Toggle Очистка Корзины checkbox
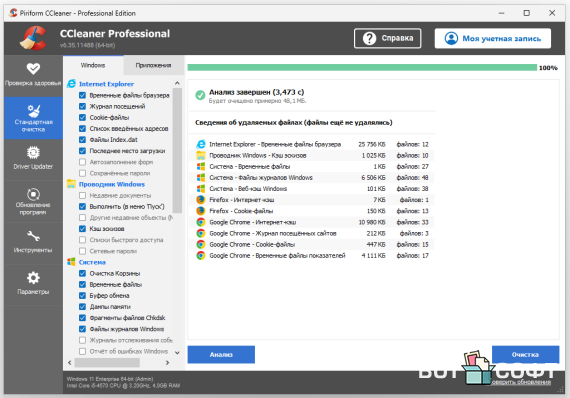The height and width of the screenshot is (398, 570). tap(83, 273)
